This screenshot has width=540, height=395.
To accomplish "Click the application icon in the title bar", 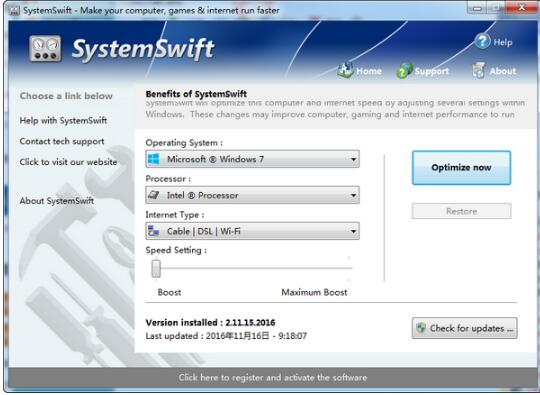I will tap(14, 10).
